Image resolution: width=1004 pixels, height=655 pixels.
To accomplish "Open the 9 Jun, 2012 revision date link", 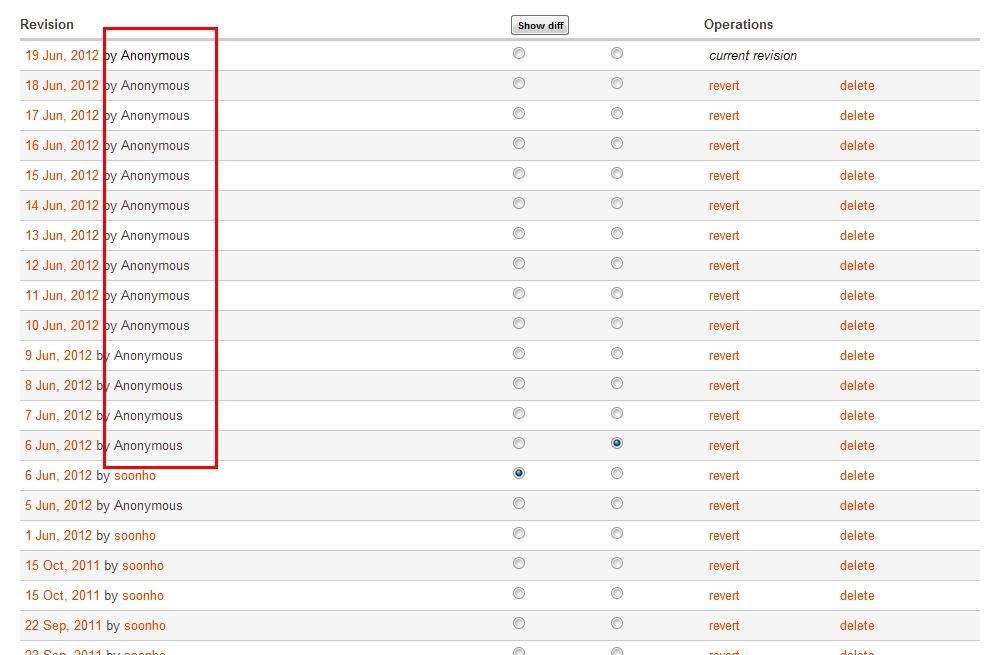I will pos(58,356).
